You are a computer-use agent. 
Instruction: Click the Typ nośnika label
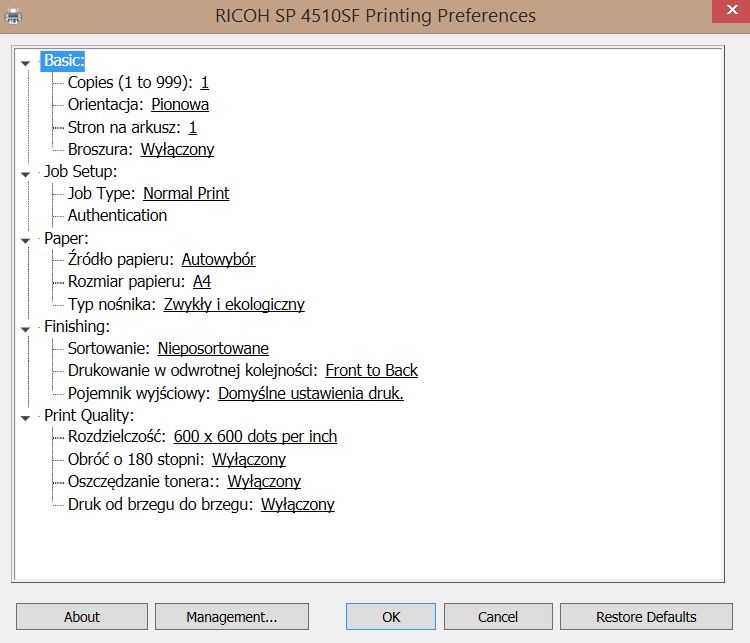pos(112,304)
